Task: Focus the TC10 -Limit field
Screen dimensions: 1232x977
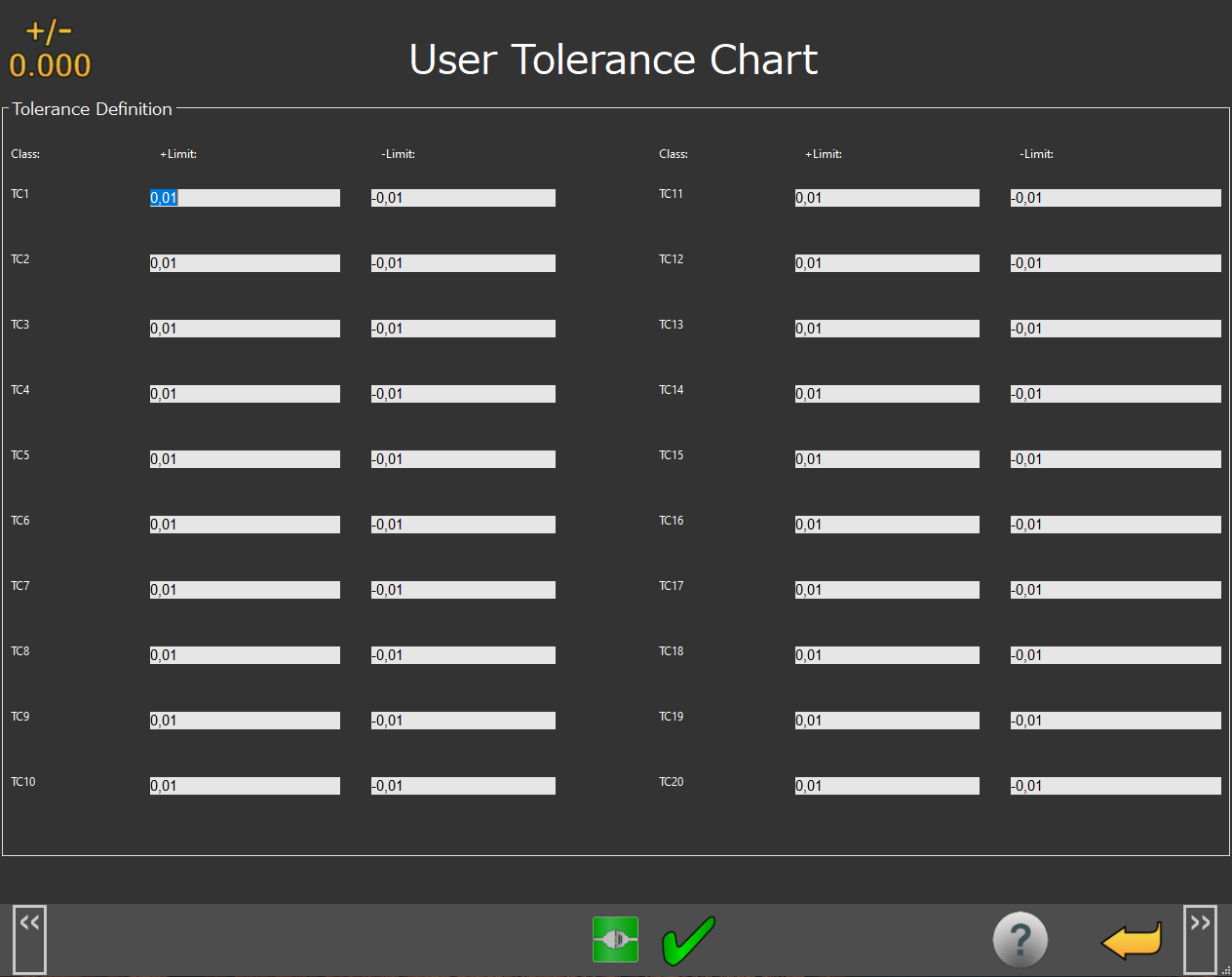Action: pos(463,786)
